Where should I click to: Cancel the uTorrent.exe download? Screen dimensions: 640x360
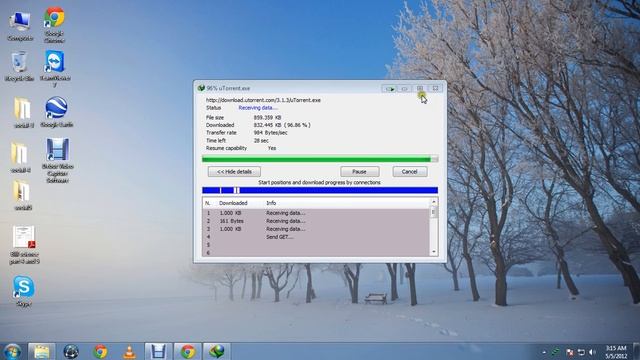[410, 172]
